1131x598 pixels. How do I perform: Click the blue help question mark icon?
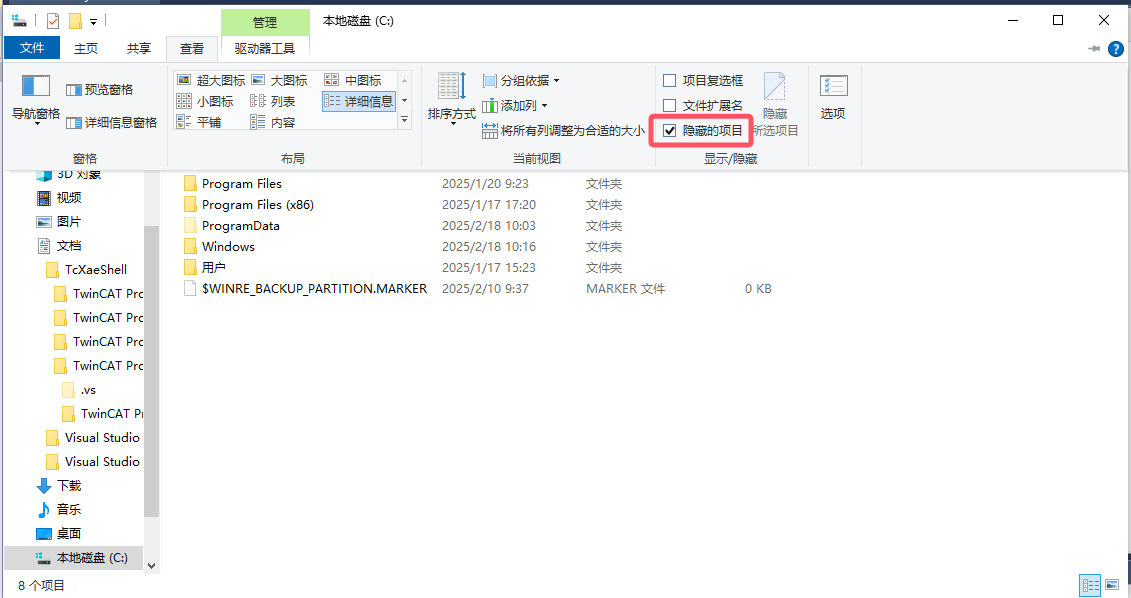(1115, 48)
